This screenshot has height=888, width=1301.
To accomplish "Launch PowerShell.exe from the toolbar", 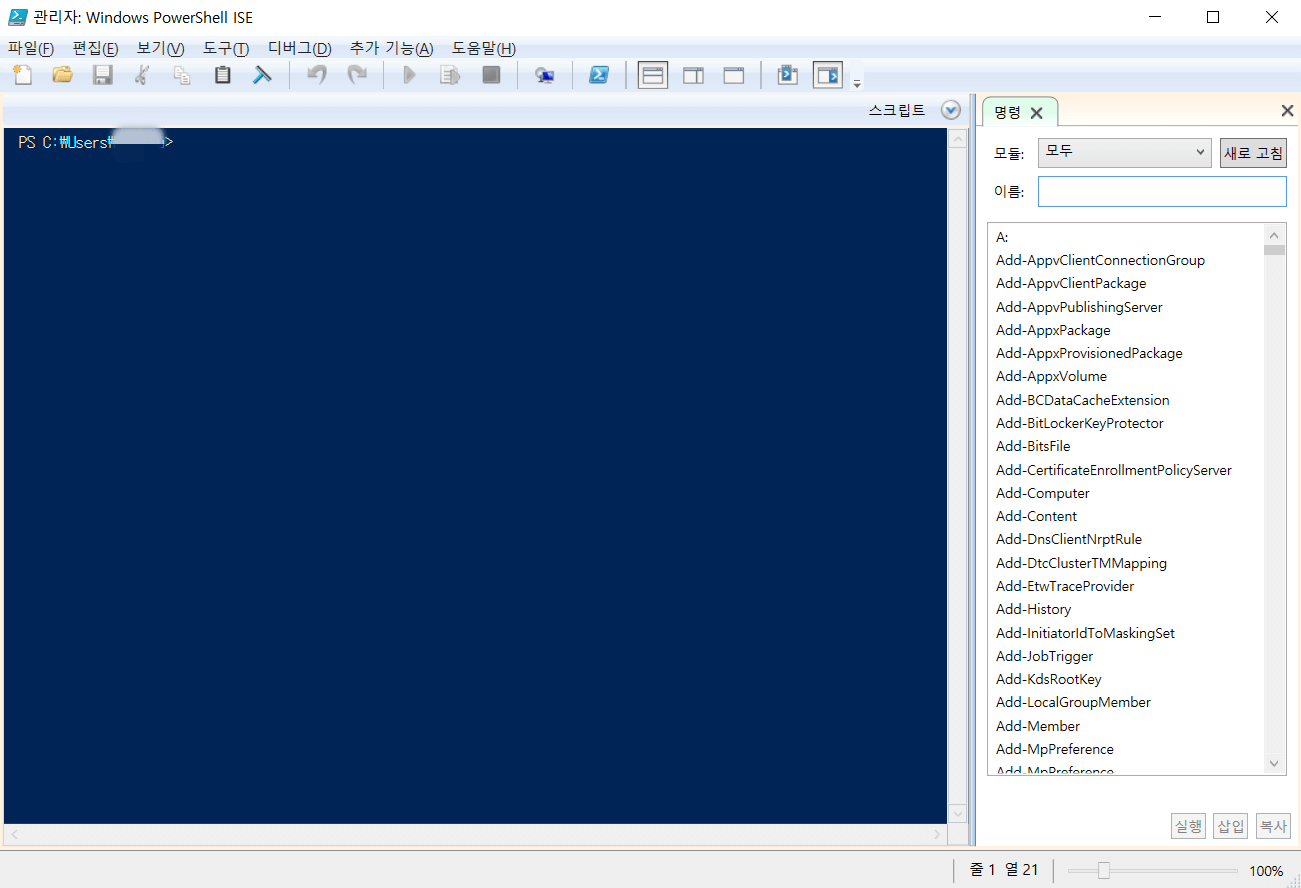I will [x=599, y=74].
